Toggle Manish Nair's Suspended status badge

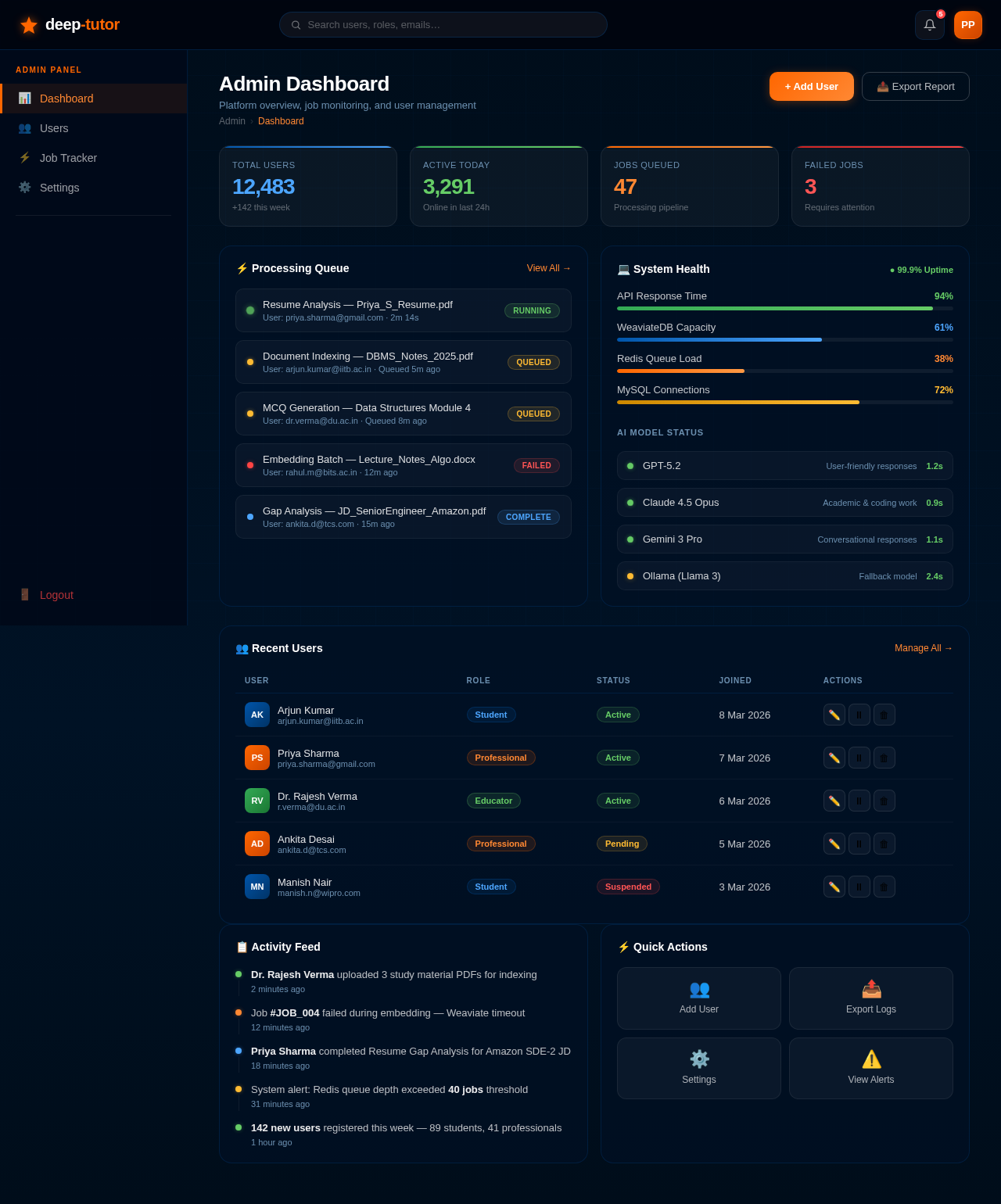(628, 887)
